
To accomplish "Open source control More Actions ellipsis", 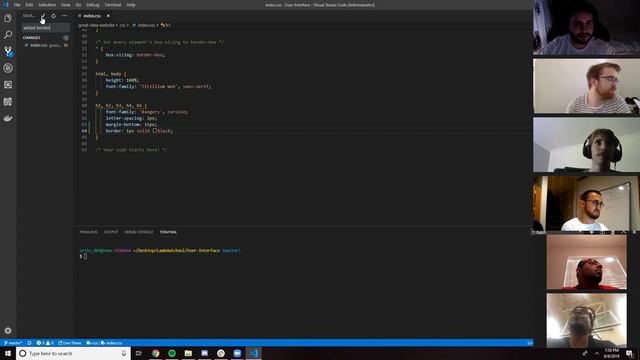I will [64, 16].
